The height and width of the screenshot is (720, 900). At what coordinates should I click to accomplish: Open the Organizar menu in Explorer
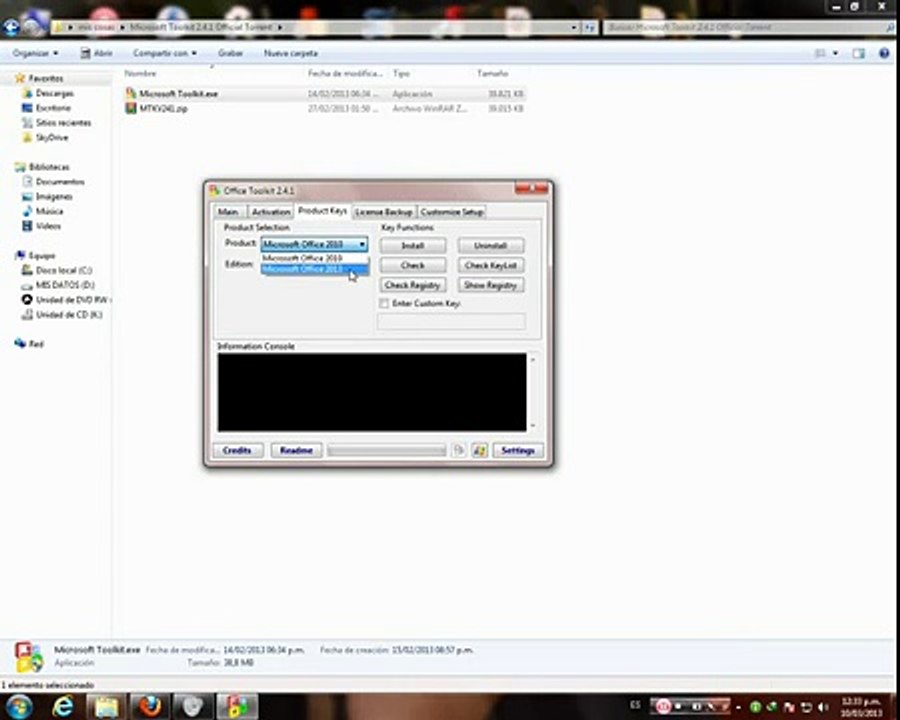tap(36, 53)
